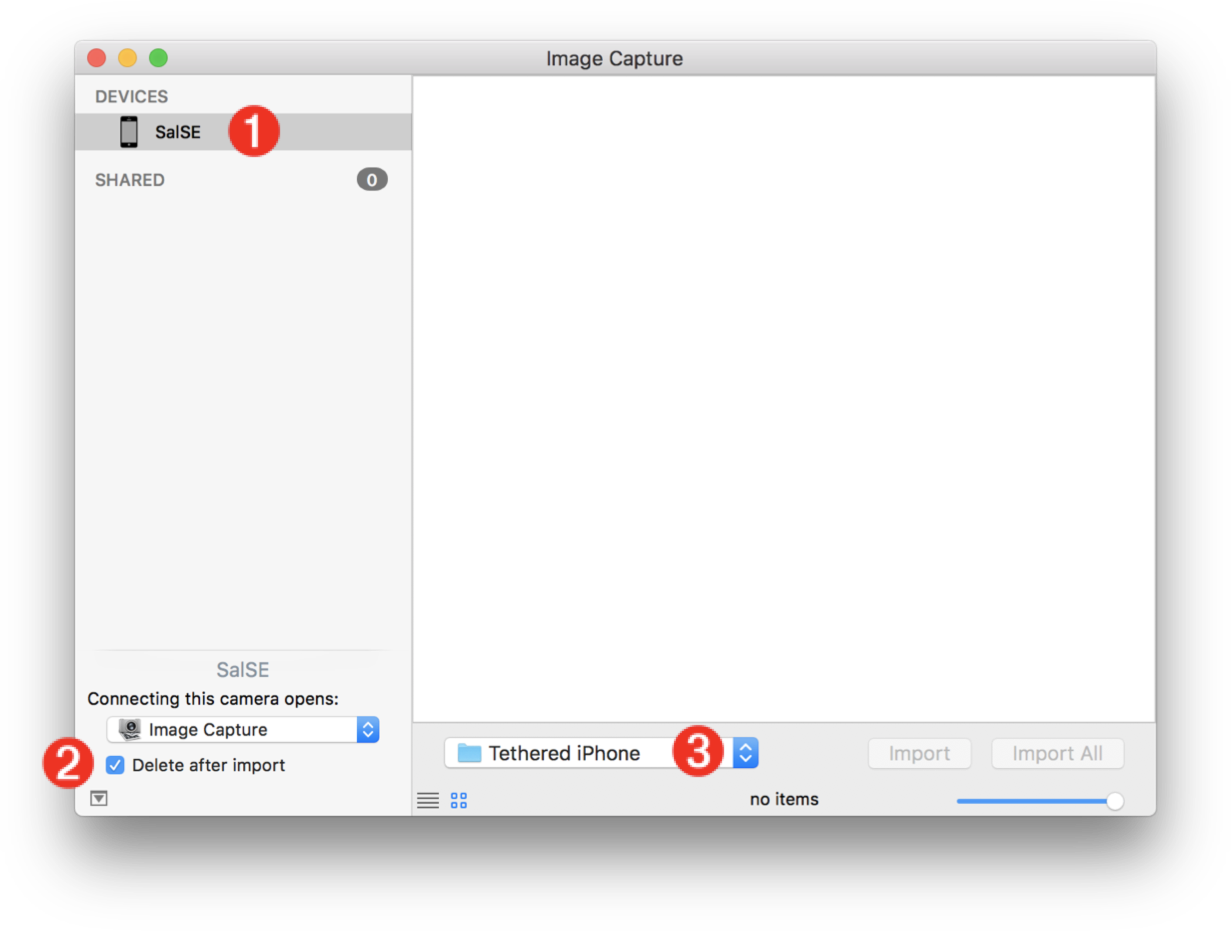The image size is (1231, 931).
Task: Minimize the Image Capture window
Action: pos(128,58)
